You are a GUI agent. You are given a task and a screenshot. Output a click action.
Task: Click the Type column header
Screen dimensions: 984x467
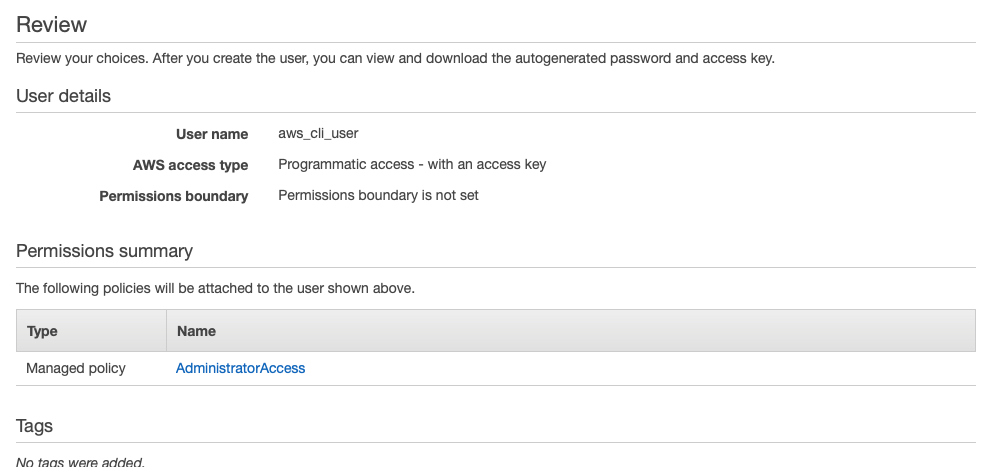42,330
